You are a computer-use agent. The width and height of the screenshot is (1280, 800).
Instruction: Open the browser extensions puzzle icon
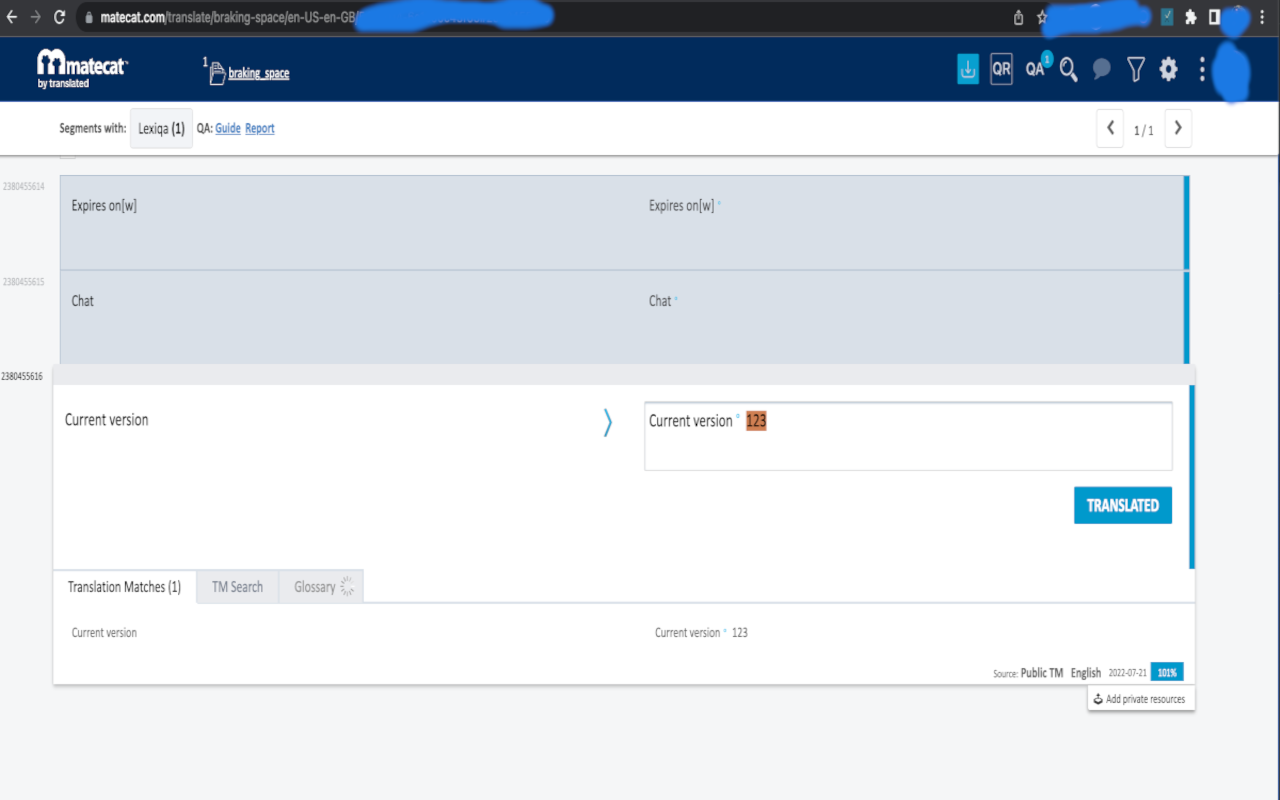1191,17
